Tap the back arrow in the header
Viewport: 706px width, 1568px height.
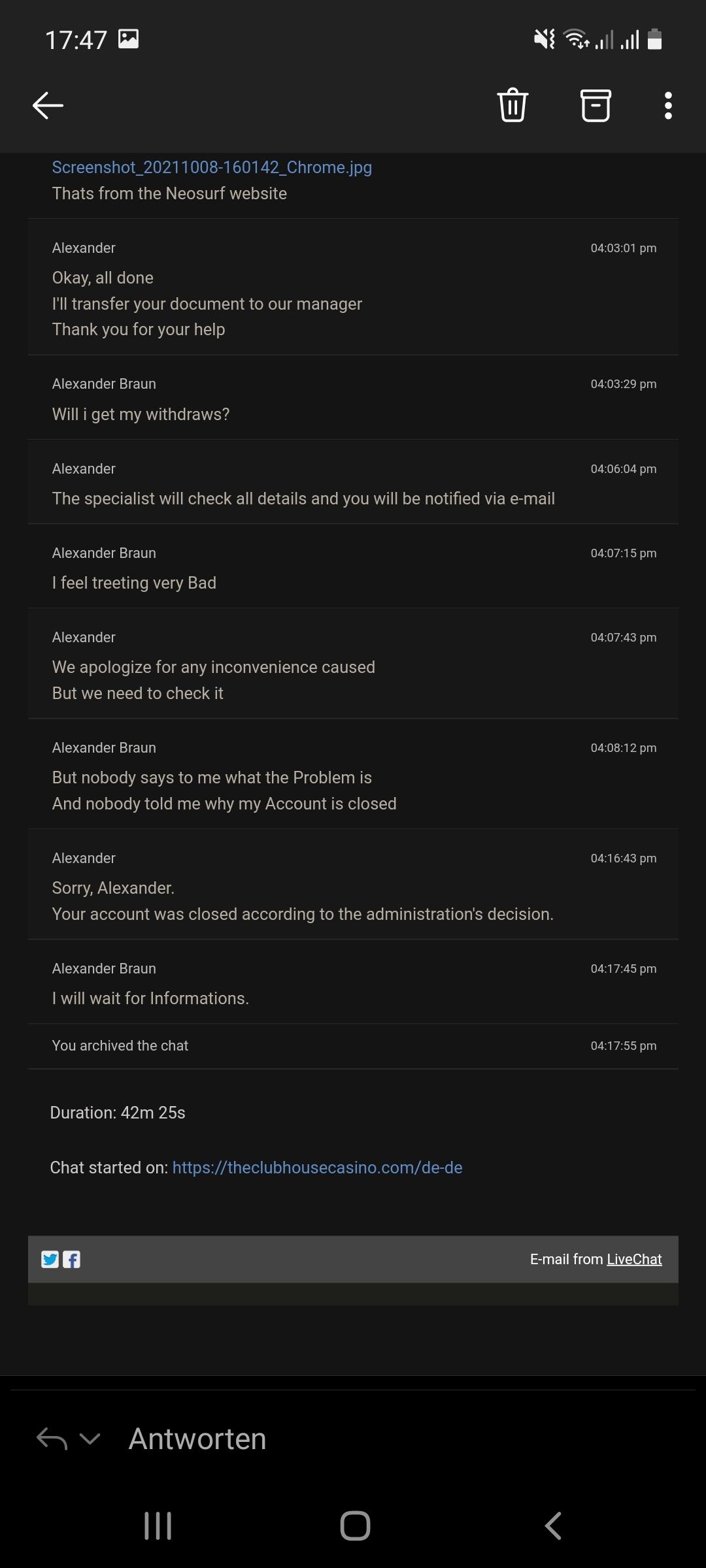tap(48, 105)
